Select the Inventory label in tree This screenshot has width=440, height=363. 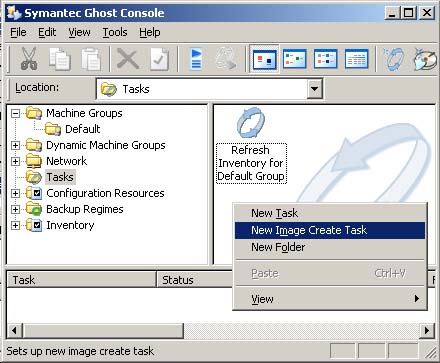coord(70,225)
